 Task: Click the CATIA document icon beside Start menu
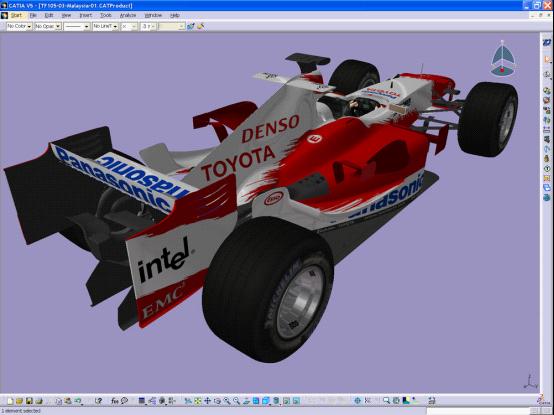(4, 16)
